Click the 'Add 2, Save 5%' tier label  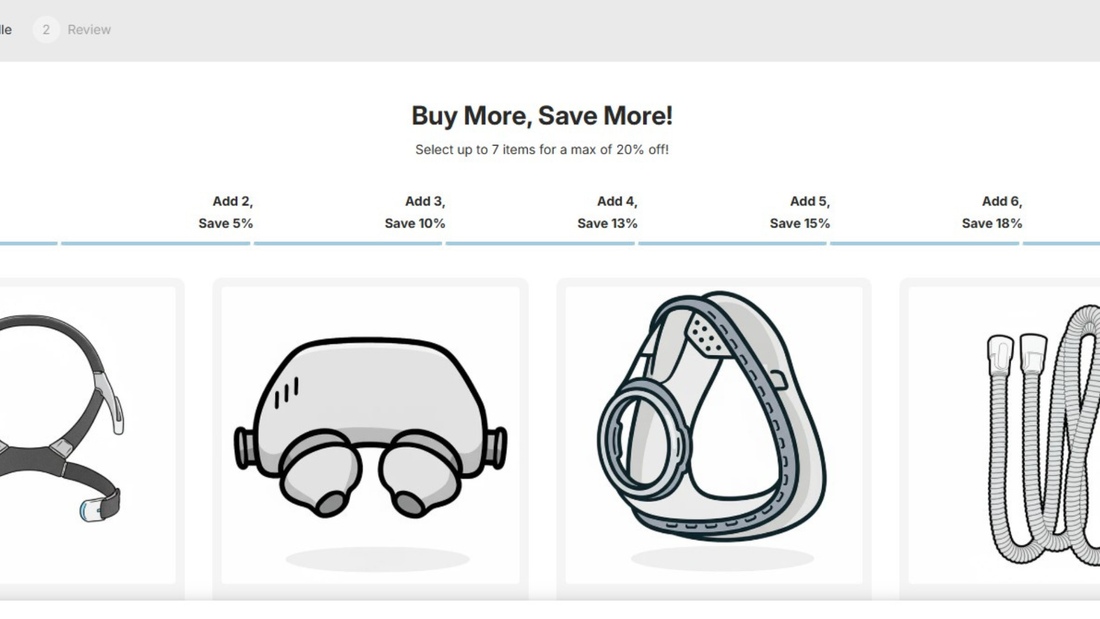(x=226, y=212)
